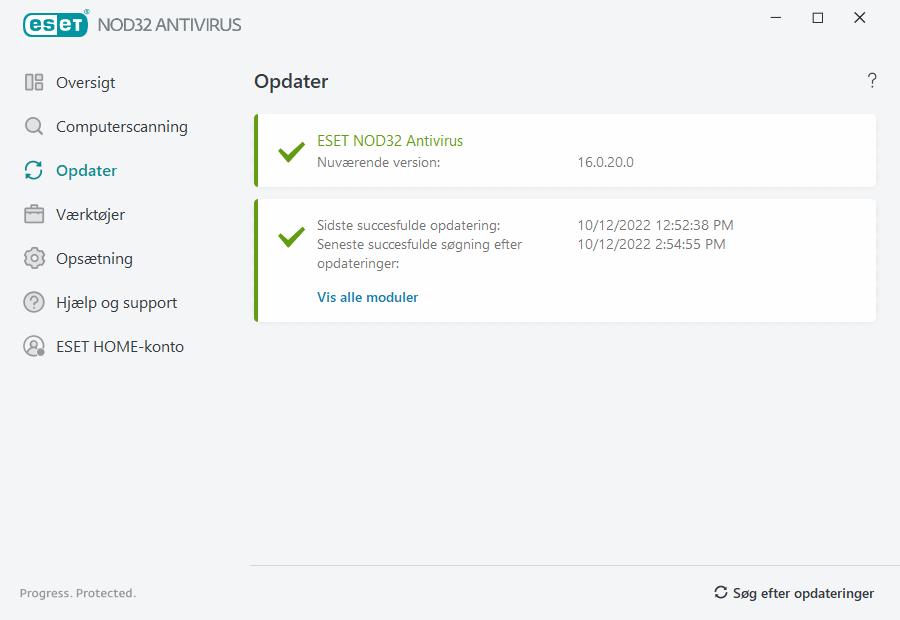This screenshot has height=620, width=900.
Task: Click the help question mark icon
Action: tap(872, 81)
